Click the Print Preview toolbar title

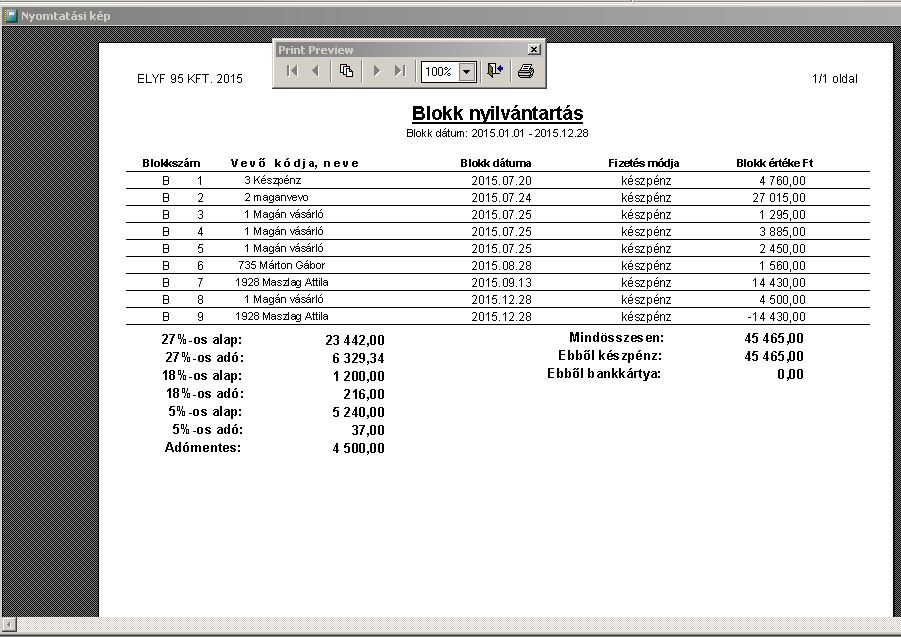click(315, 50)
